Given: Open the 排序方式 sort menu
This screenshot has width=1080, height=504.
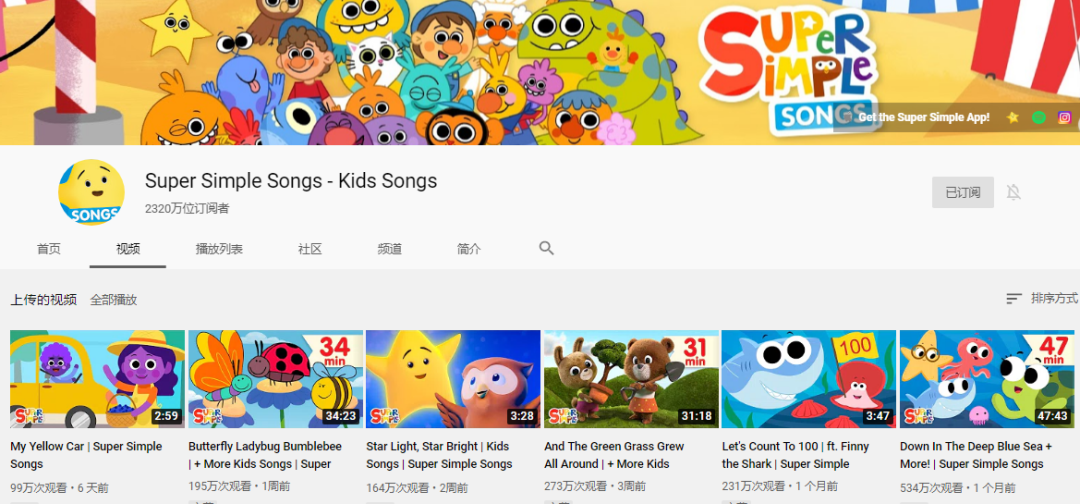Looking at the screenshot, I should [x=1042, y=299].
